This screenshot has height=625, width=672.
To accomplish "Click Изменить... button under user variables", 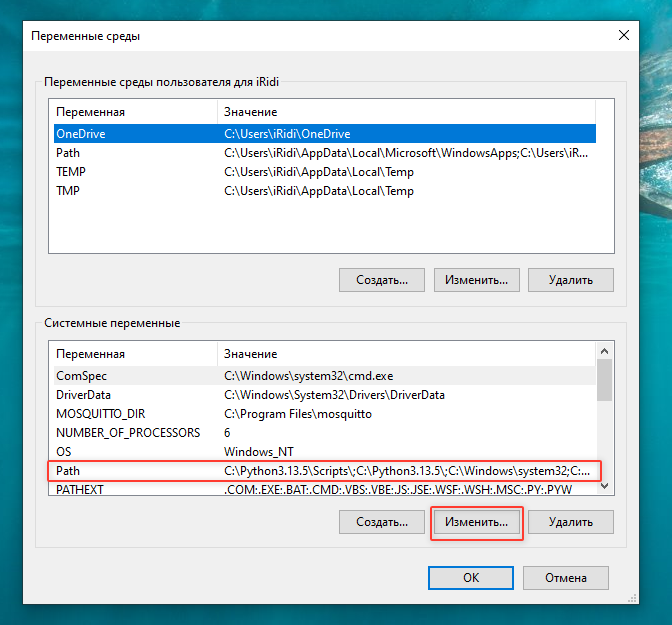I will pyautogui.click(x=476, y=280).
